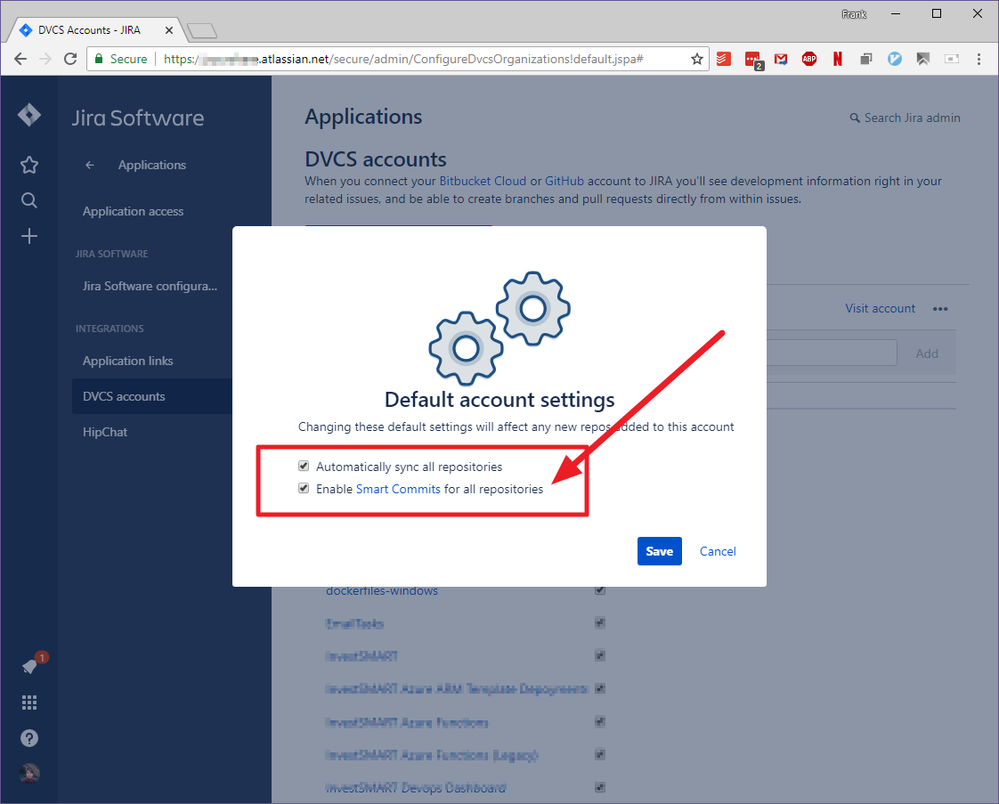This screenshot has width=999, height=804.
Task: Open the dockerfiles-windows repository link
Action: point(382,591)
